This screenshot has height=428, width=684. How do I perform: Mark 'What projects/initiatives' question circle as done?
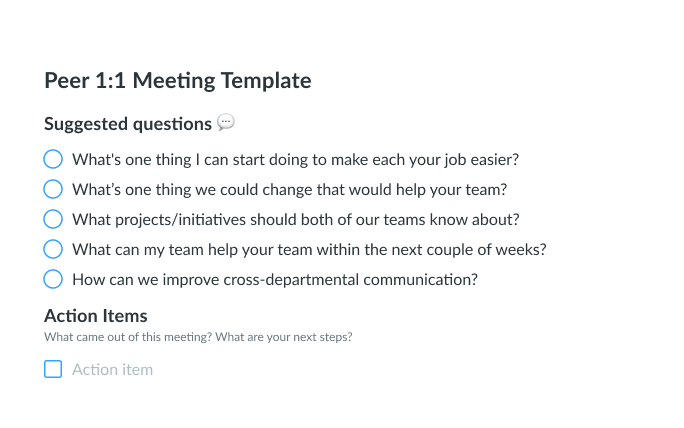tap(53, 219)
